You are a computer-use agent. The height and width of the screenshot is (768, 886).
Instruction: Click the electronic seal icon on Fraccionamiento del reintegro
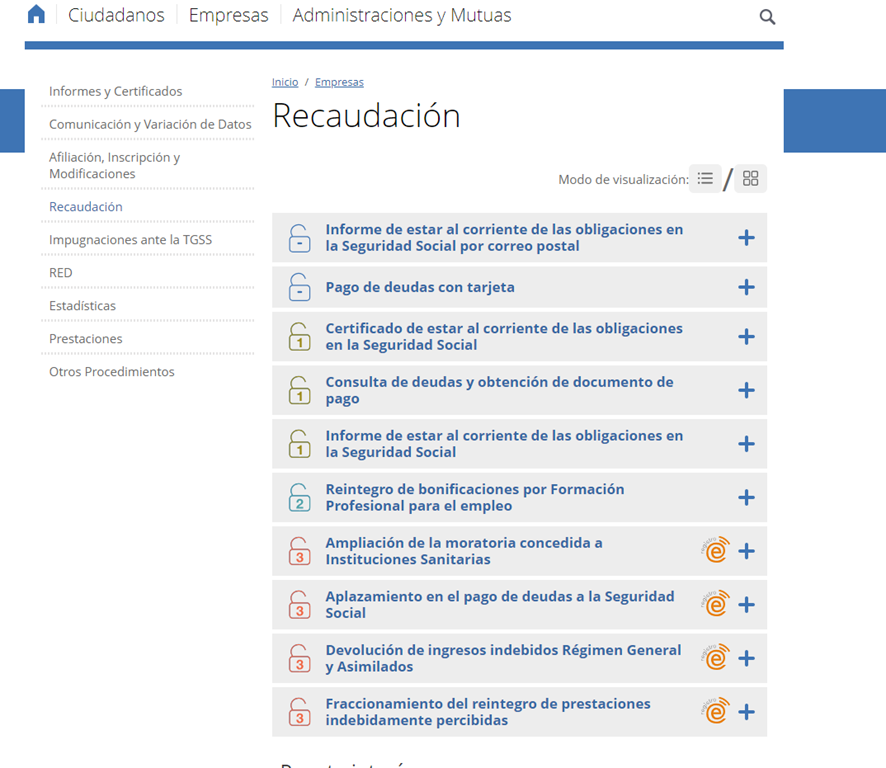pos(716,712)
